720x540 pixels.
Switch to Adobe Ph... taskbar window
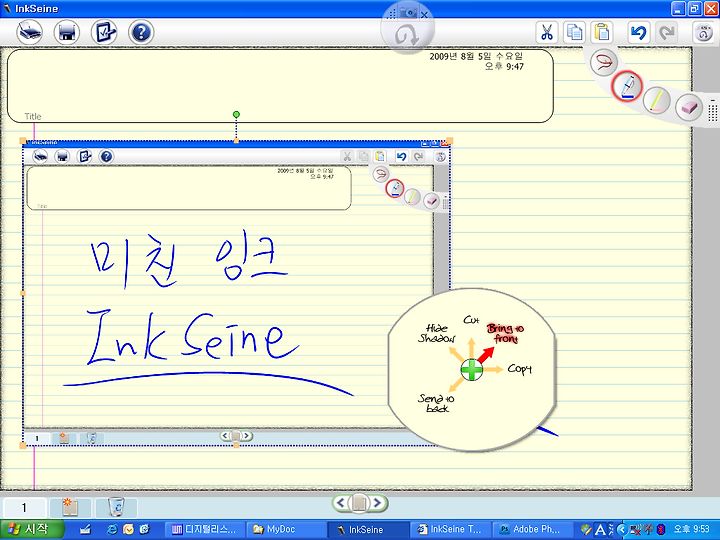533,529
